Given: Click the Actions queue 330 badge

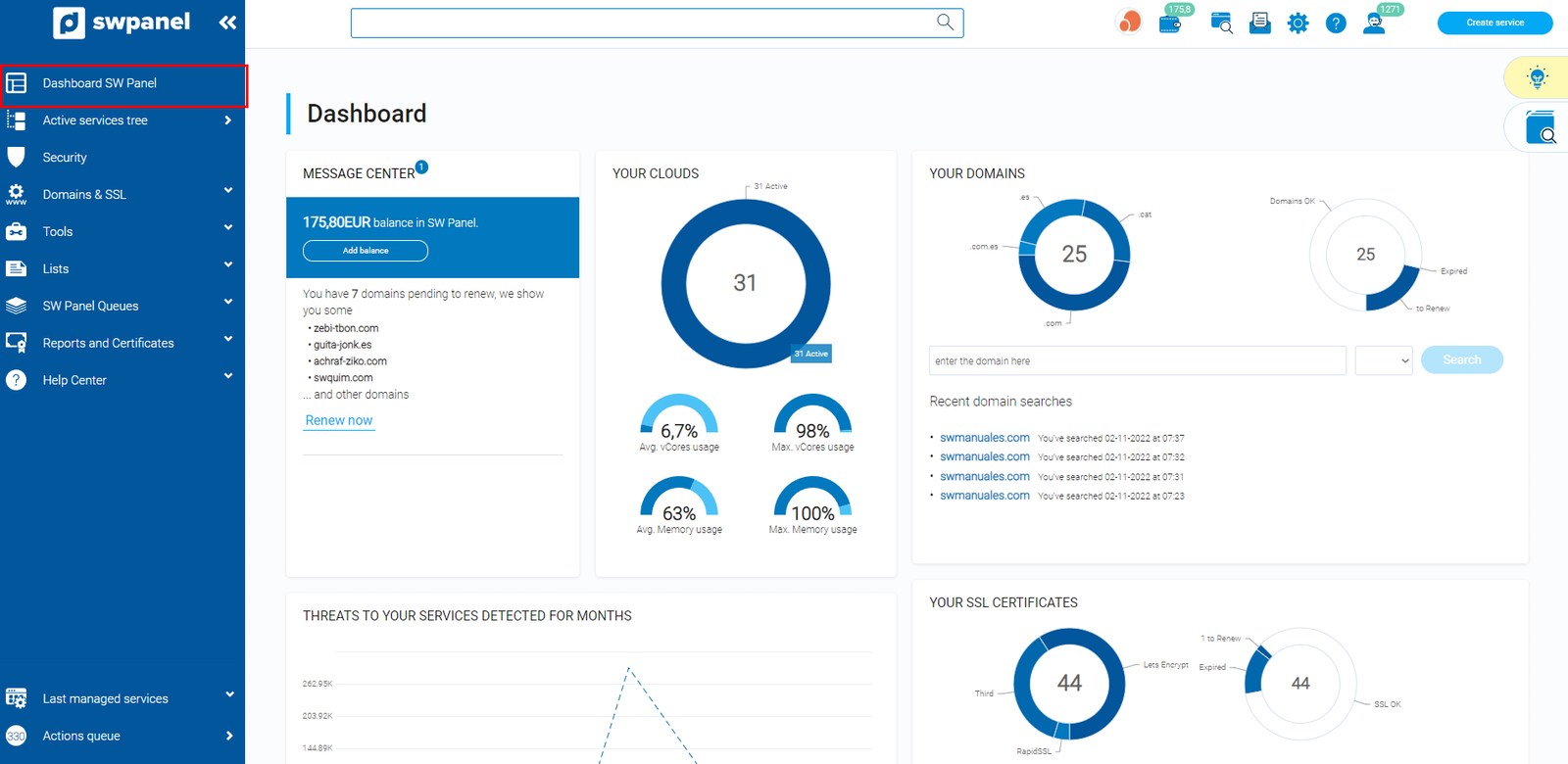Looking at the screenshot, I should 17,736.
